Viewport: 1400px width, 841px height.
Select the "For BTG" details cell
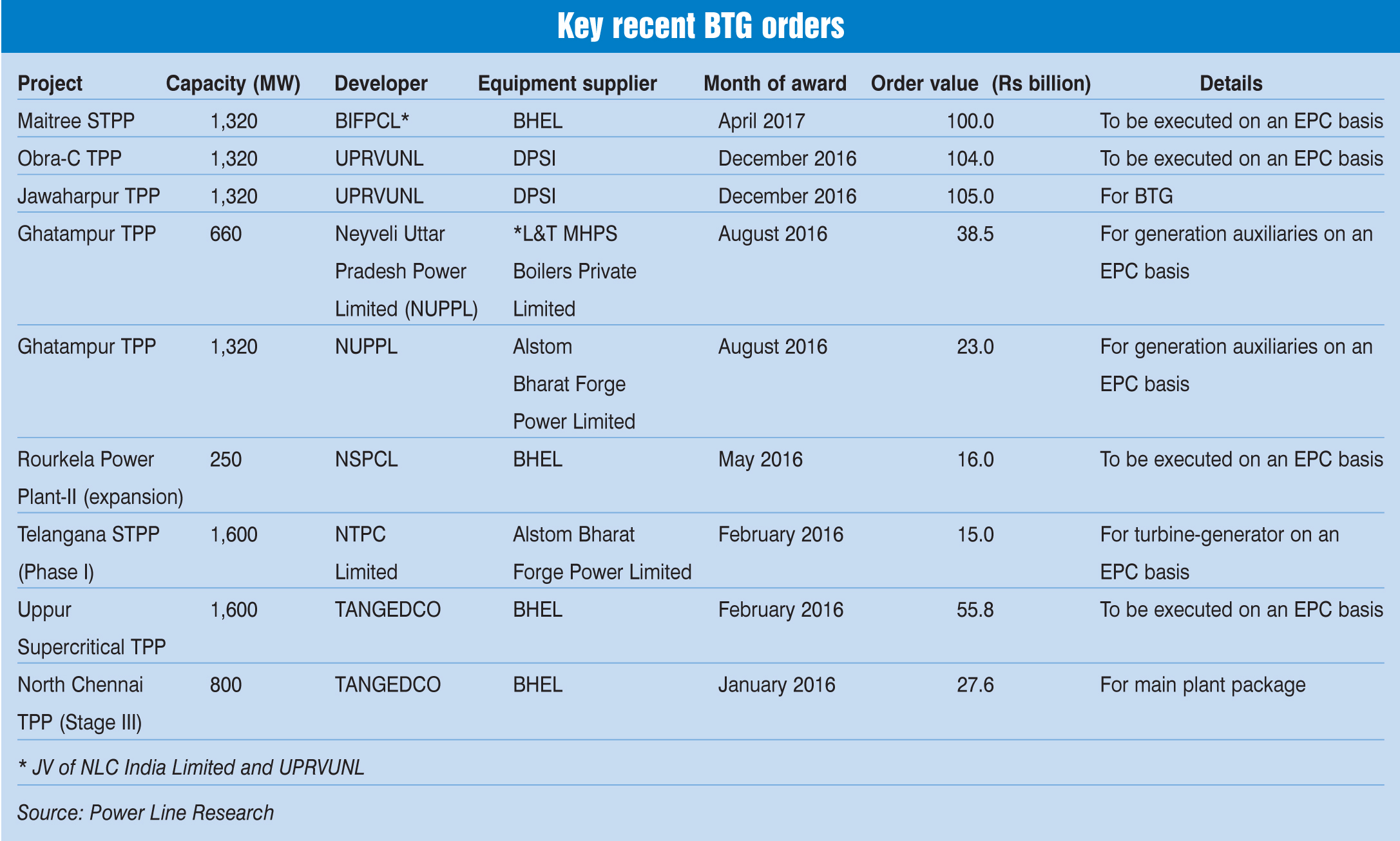(x=1136, y=196)
